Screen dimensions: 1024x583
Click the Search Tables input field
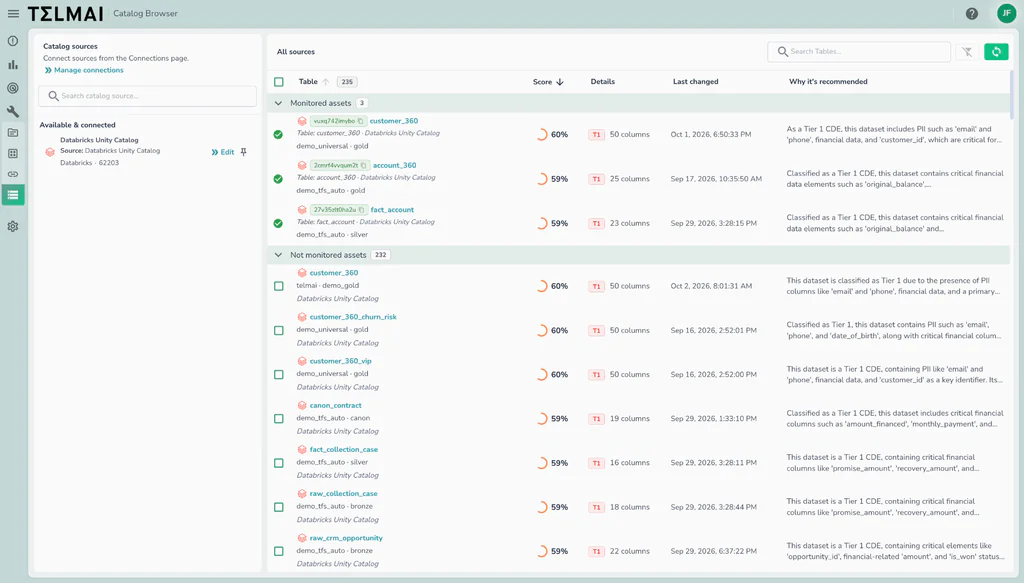(x=859, y=52)
